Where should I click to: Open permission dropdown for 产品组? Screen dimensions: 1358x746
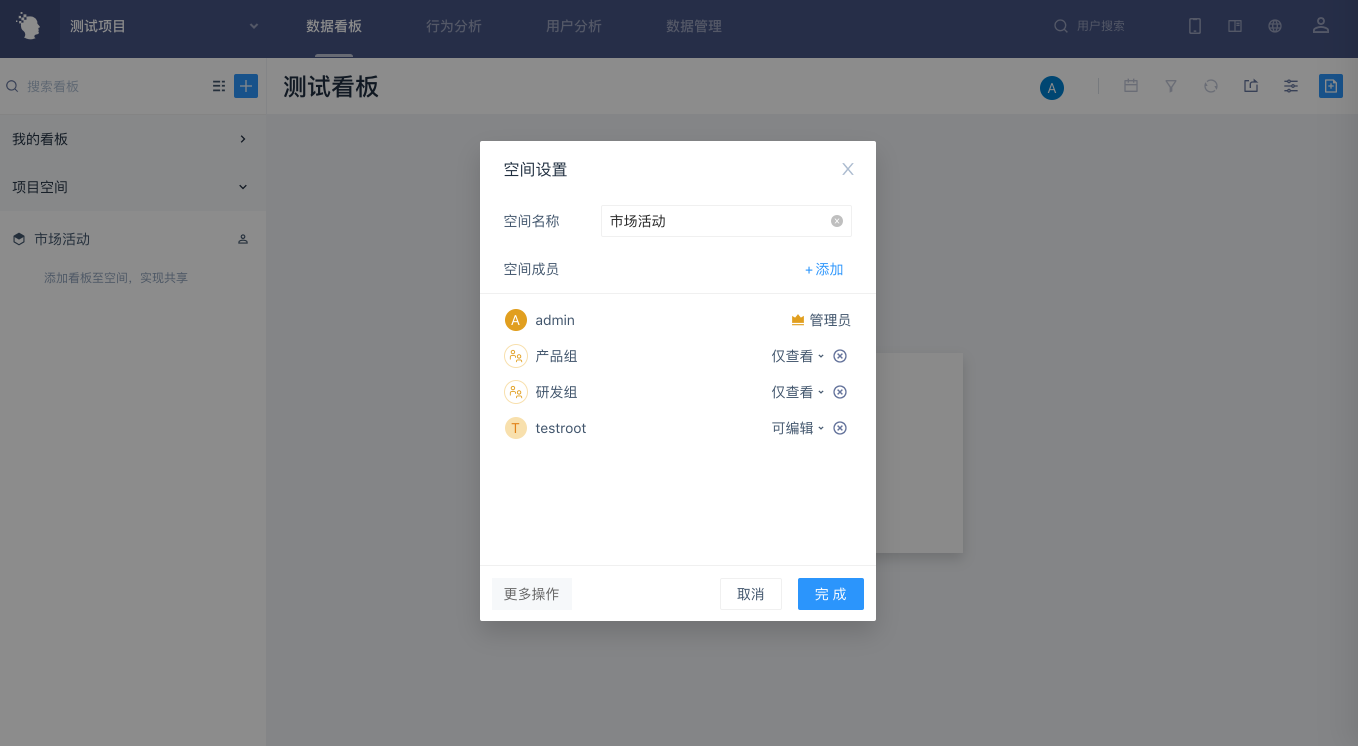coord(797,356)
